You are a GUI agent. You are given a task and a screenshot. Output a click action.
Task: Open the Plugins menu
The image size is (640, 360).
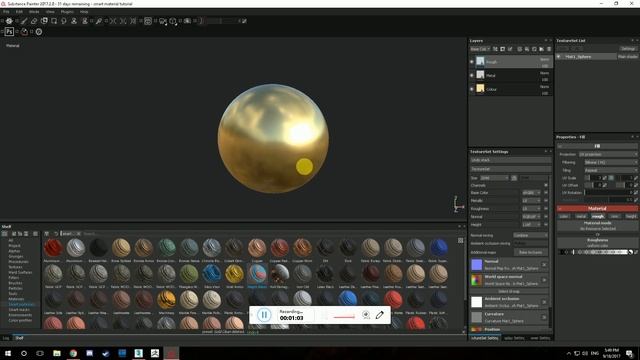[x=67, y=12]
